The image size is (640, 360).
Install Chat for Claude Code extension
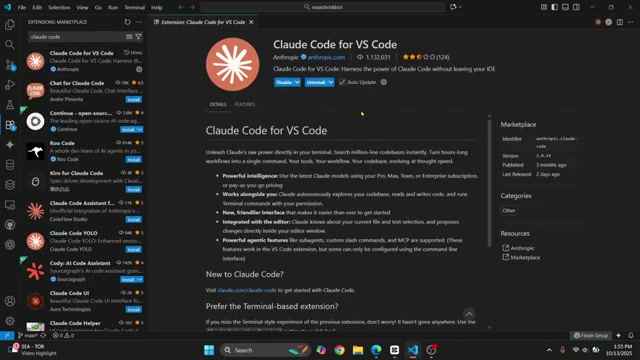pyautogui.click(x=133, y=100)
